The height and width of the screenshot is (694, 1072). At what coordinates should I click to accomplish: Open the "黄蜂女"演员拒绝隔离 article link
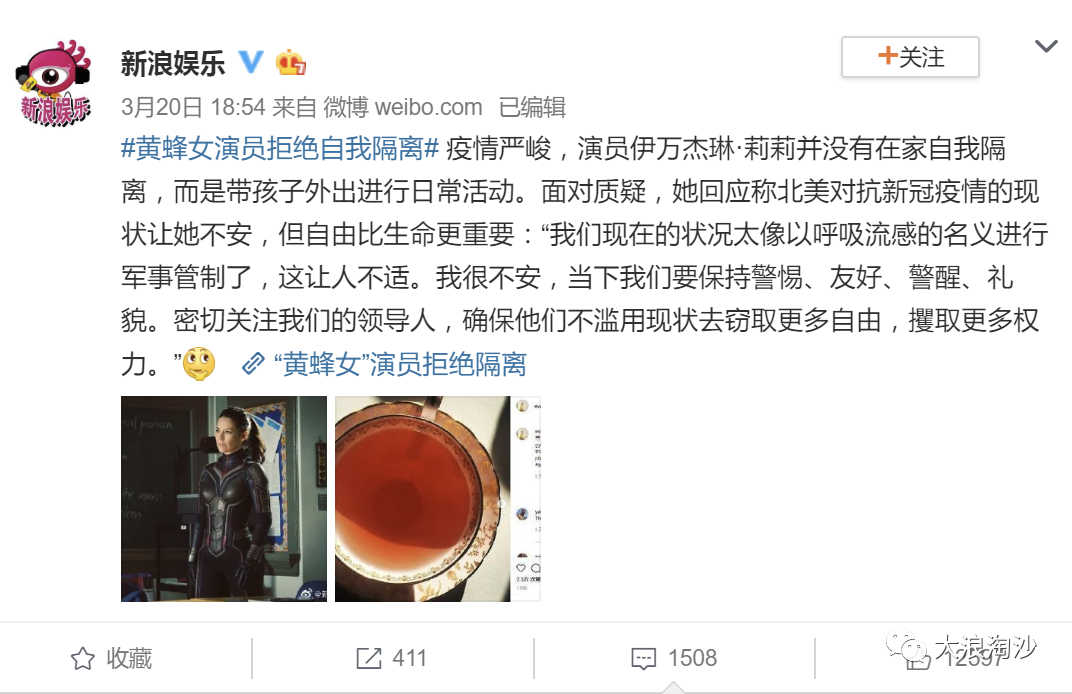click(400, 364)
